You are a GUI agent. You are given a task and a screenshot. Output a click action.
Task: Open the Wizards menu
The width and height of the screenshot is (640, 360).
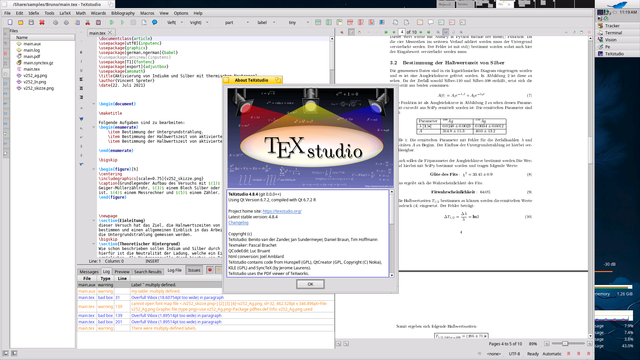click(x=98, y=13)
